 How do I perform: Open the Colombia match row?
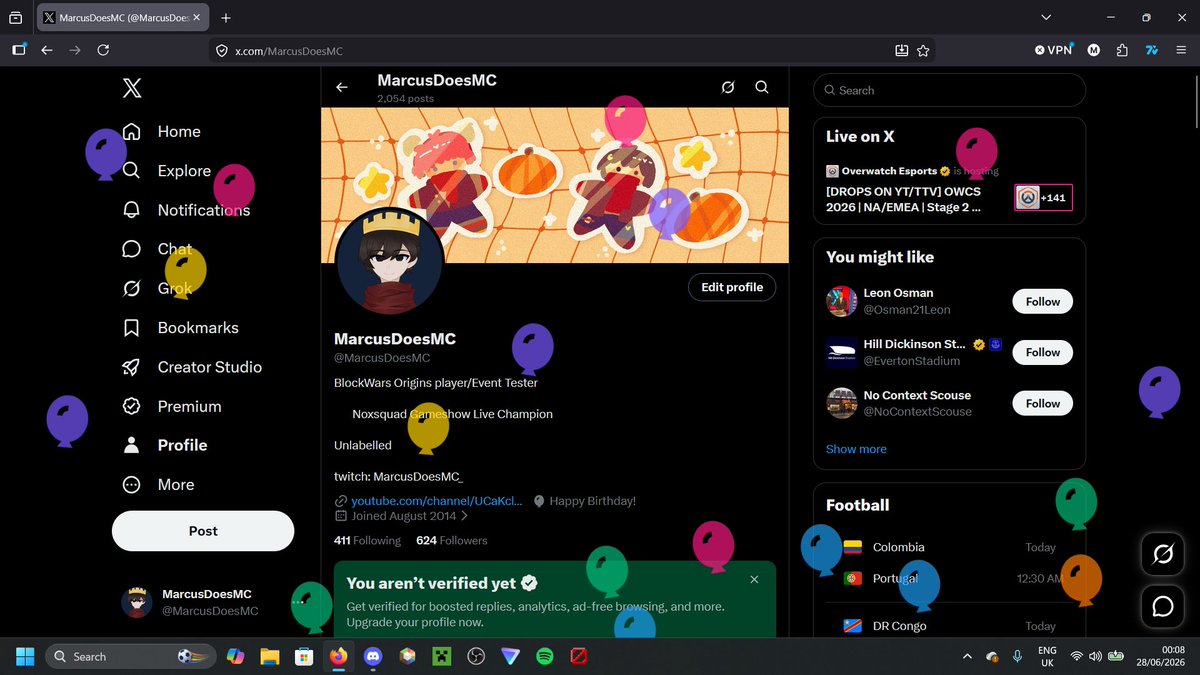click(x=950, y=547)
